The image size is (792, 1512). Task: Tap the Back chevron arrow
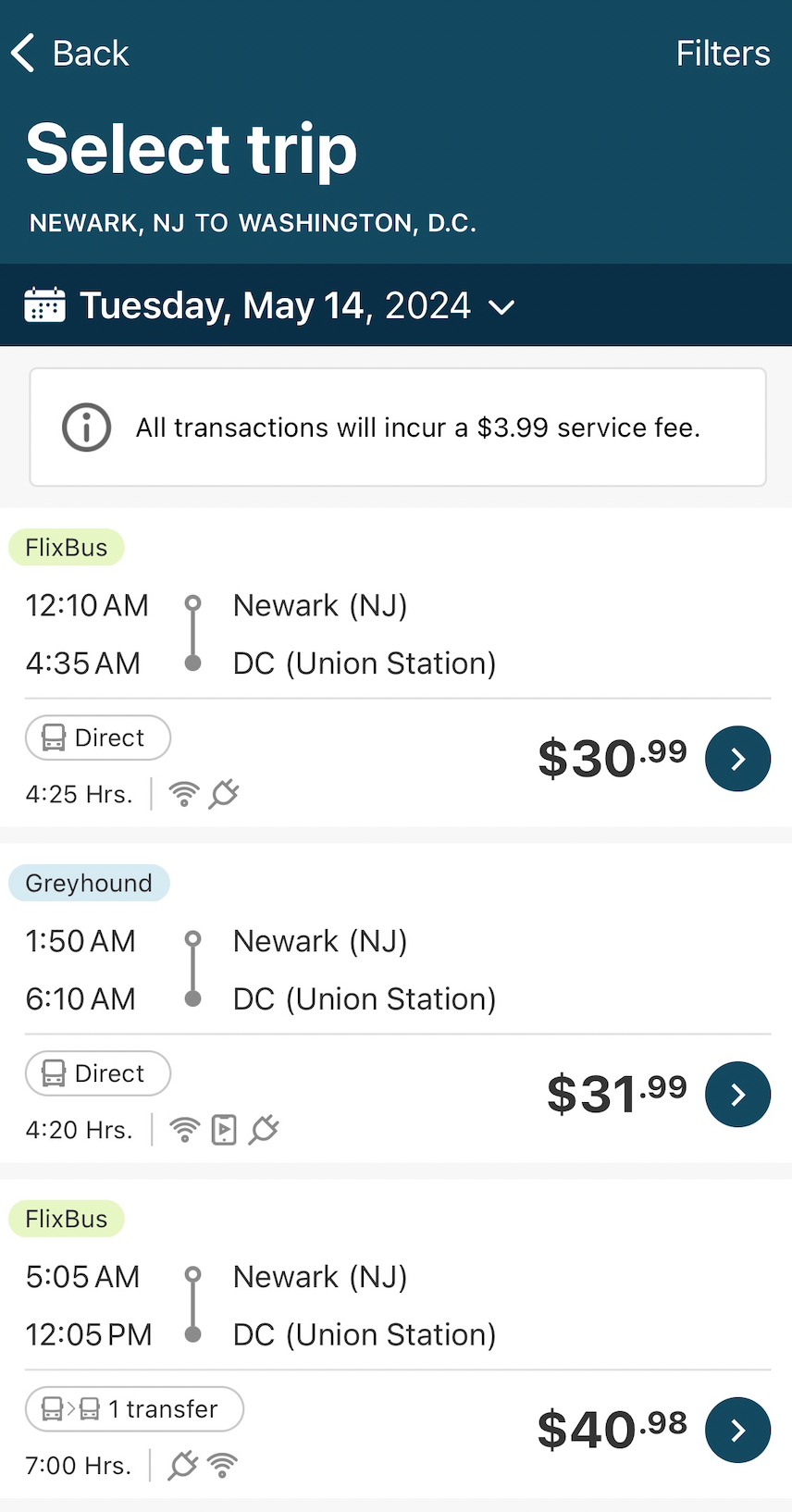pyautogui.click(x=23, y=53)
